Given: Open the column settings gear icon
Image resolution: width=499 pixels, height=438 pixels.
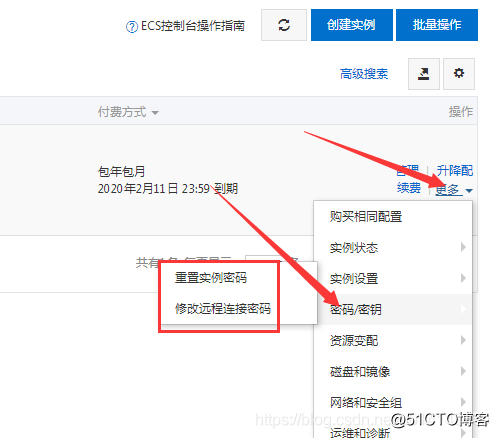Looking at the screenshot, I should [x=459, y=74].
